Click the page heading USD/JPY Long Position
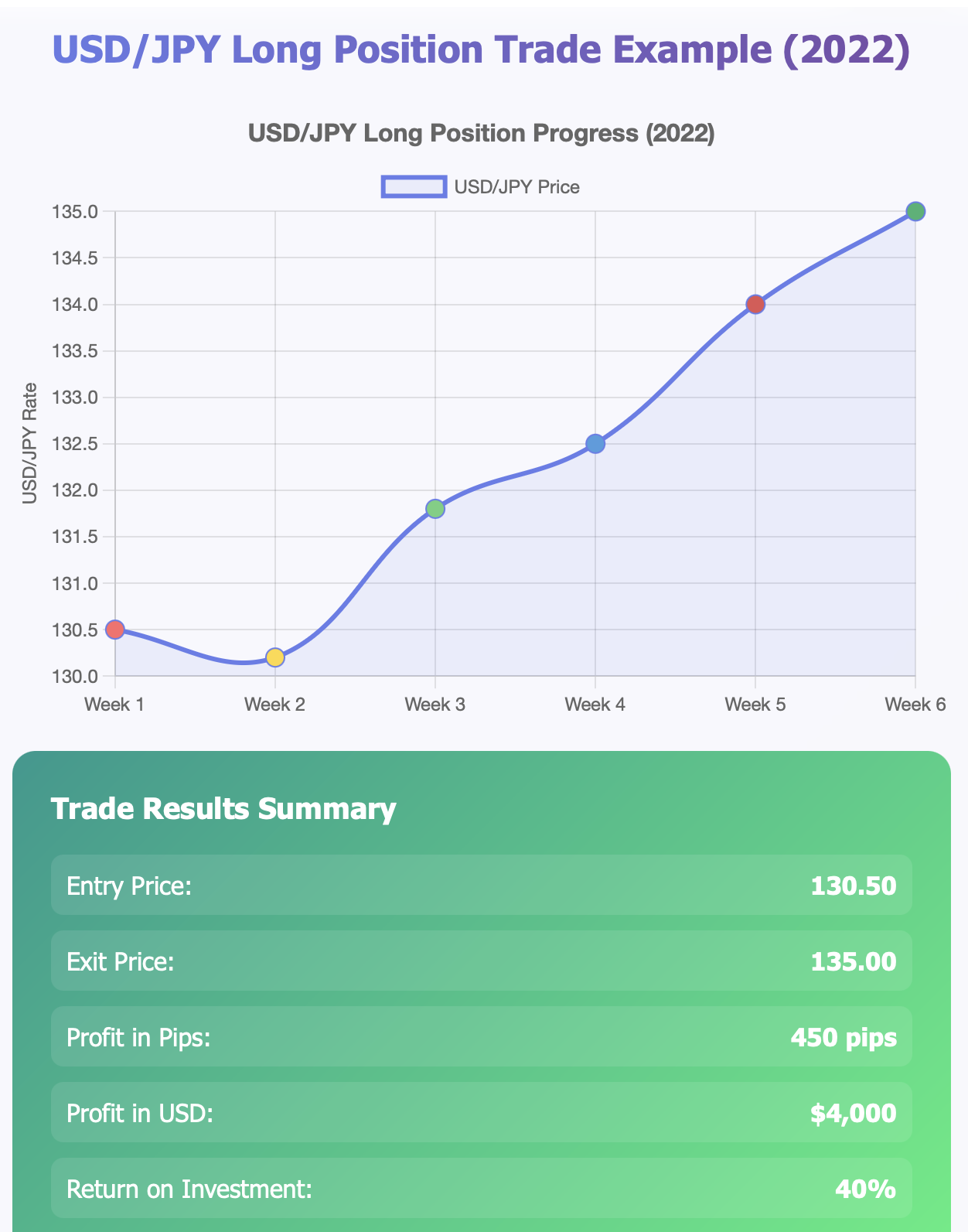The image size is (968, 1232). tap(481, 50)
